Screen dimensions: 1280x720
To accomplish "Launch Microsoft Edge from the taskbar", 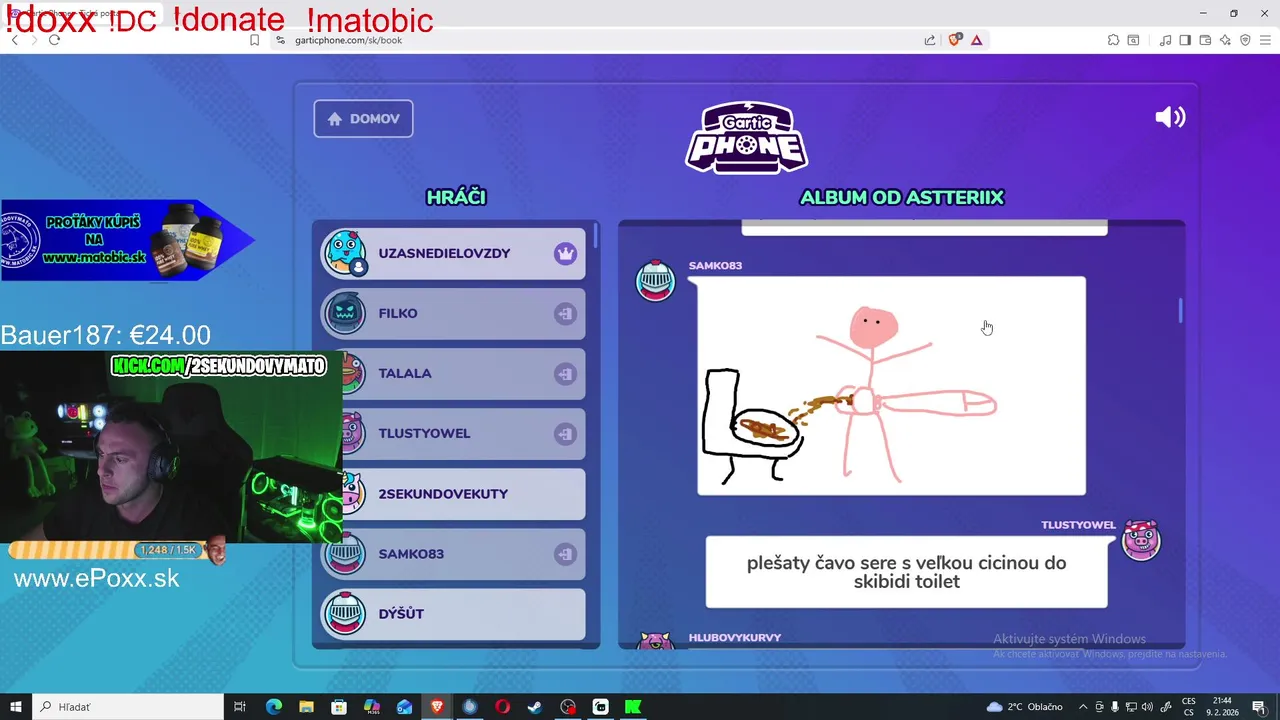I will 274,707.
